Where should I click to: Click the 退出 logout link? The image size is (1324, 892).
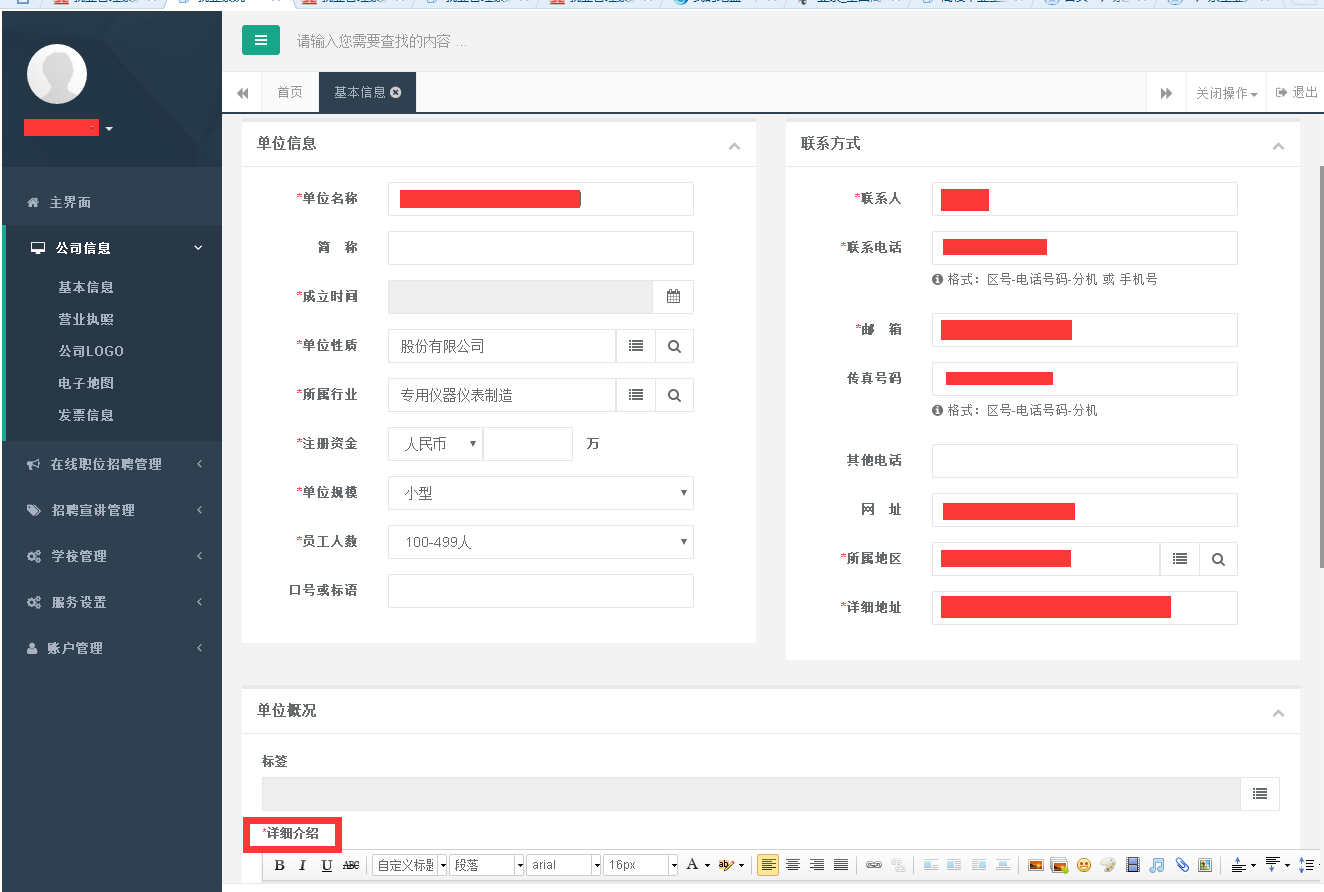tap(1296, 92)
